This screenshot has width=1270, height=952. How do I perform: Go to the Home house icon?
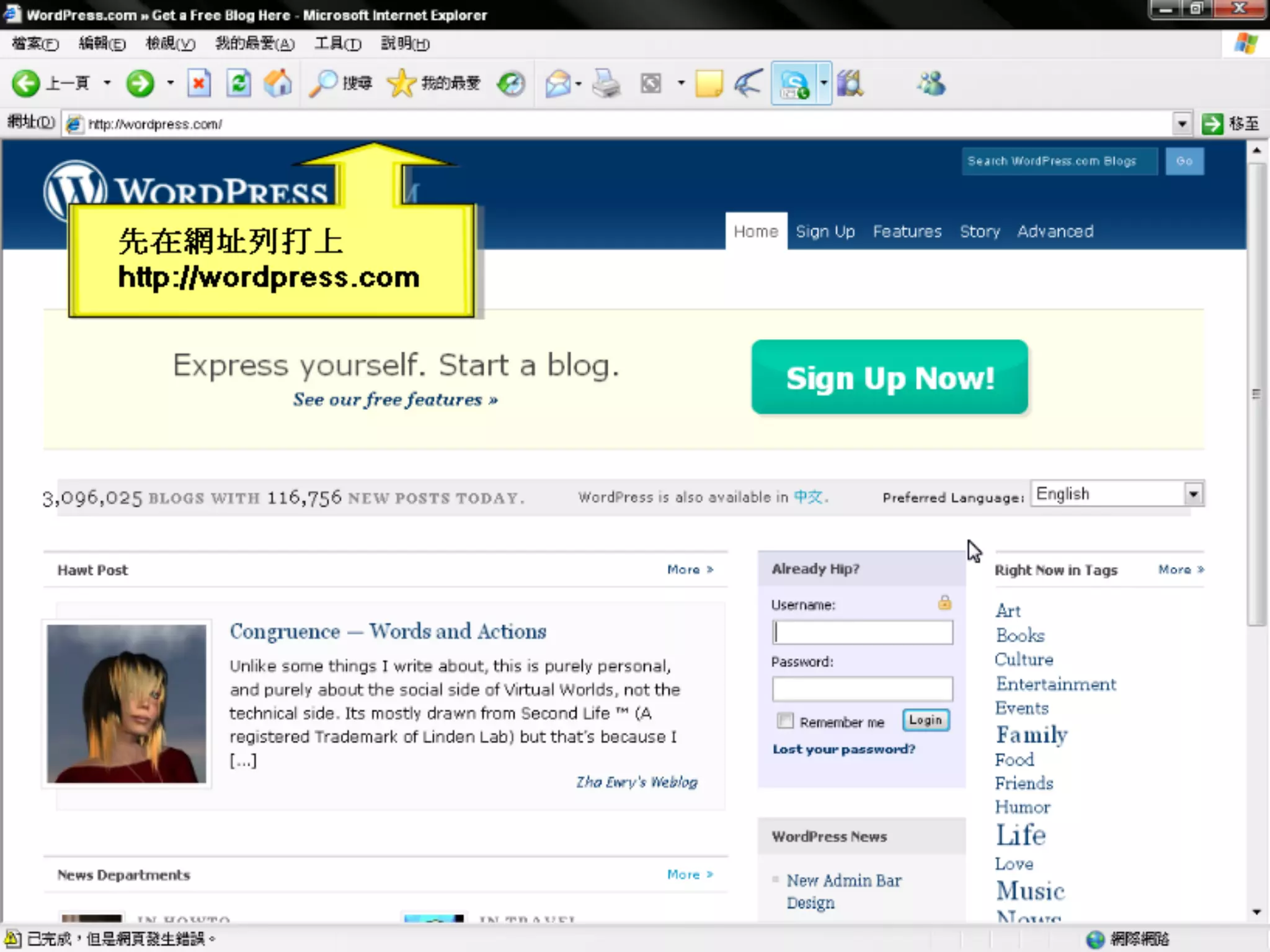click(x=278, y=83)
